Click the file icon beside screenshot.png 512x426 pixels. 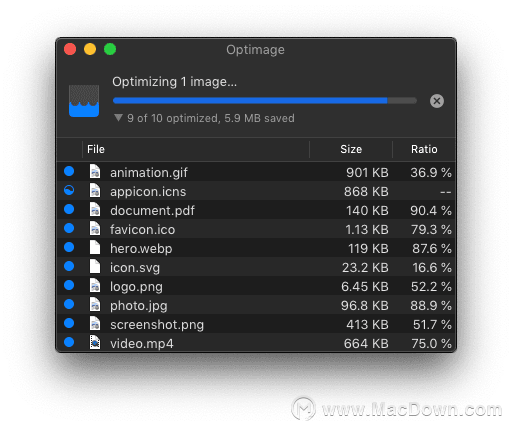(x=95, y=323)
